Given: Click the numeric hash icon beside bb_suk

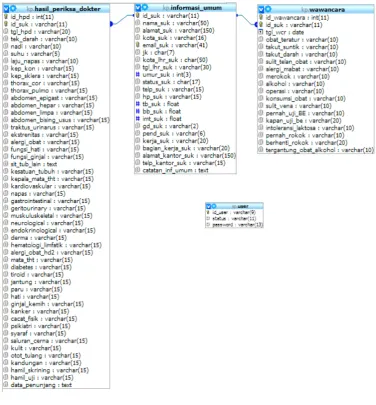Looking at the screenshot, I should [x=138, y=111].
